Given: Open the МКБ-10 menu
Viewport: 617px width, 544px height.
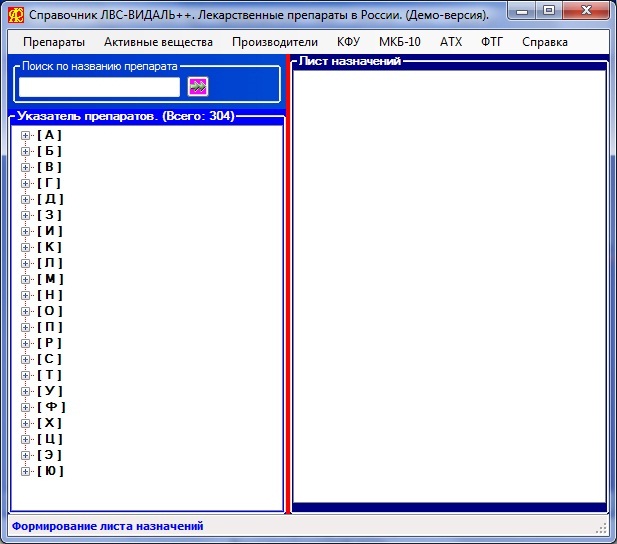Looking at the screenshot, I should (x=400, y=42).
